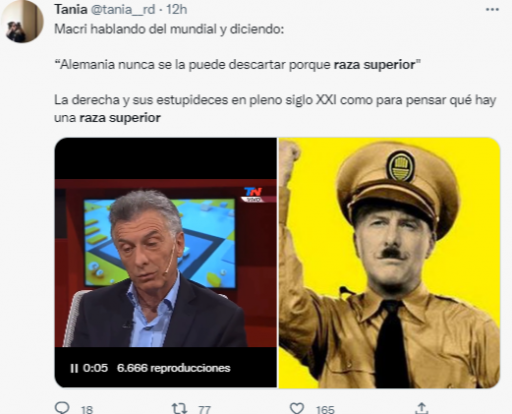Click the 0:05 video time indicator
The width and height of the screenshot is (512, 414).
tap(95, 368)
